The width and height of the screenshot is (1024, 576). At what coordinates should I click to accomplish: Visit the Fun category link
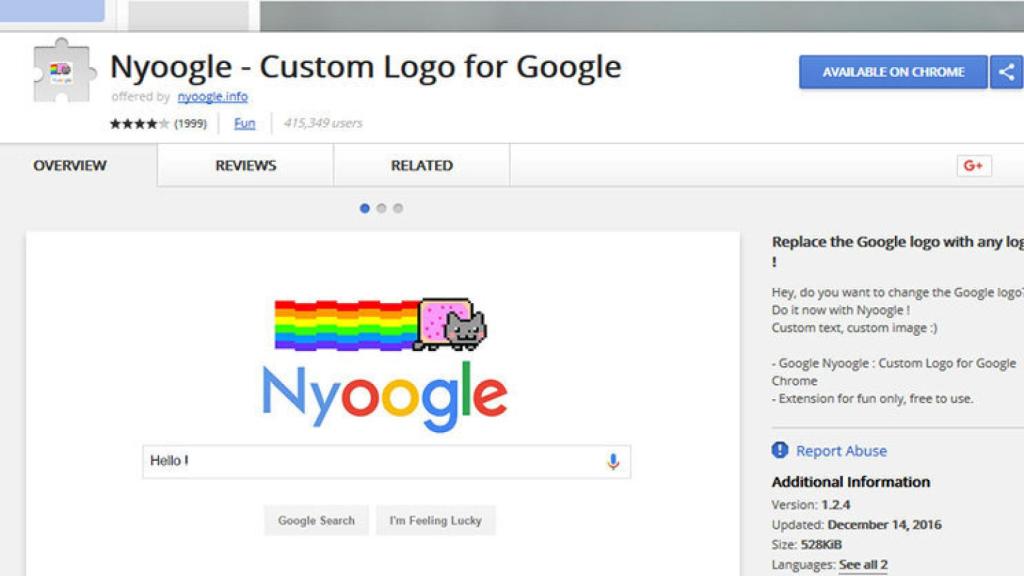click(244, 123)
